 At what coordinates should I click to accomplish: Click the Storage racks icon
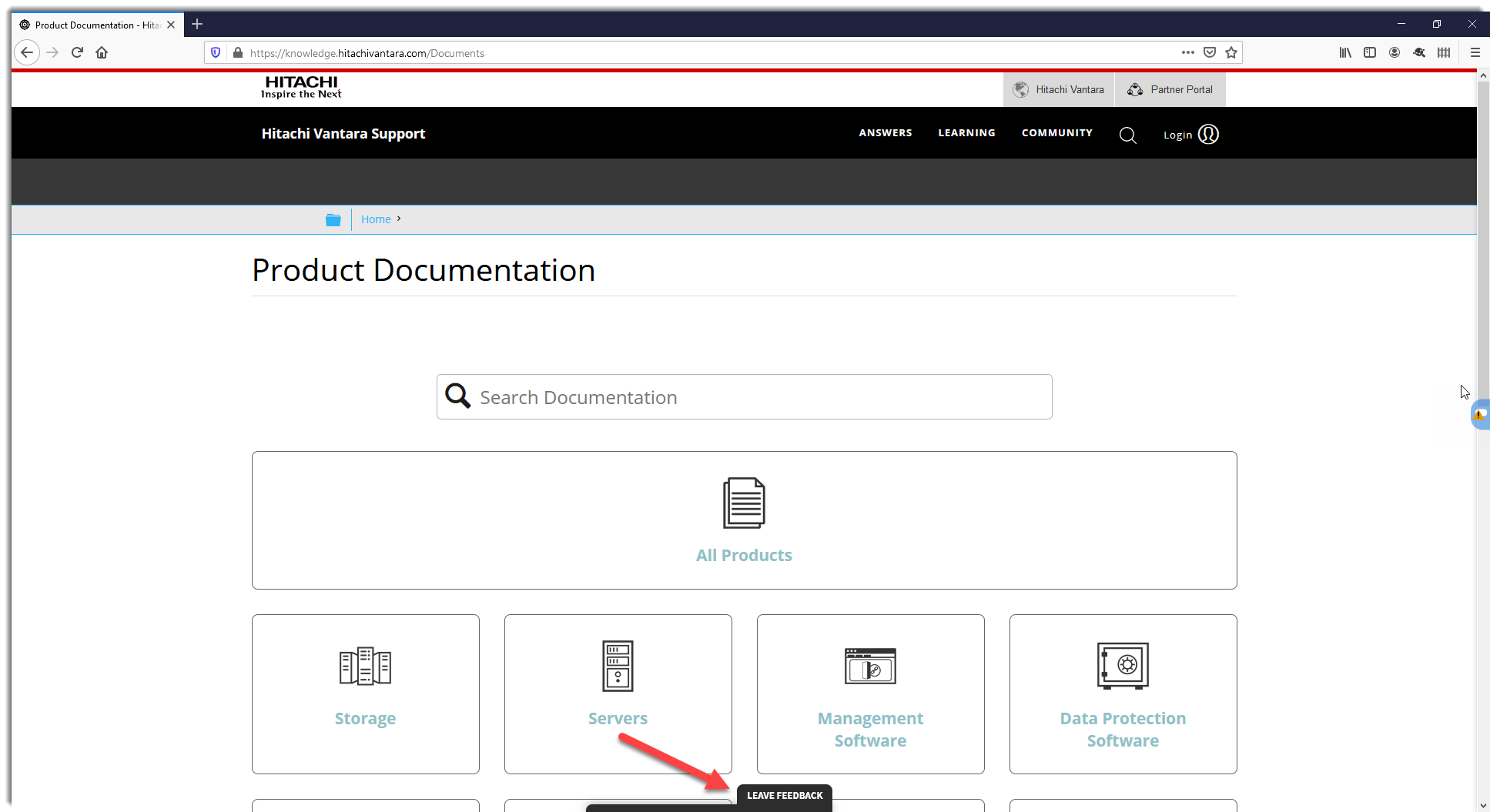[365, 666]
